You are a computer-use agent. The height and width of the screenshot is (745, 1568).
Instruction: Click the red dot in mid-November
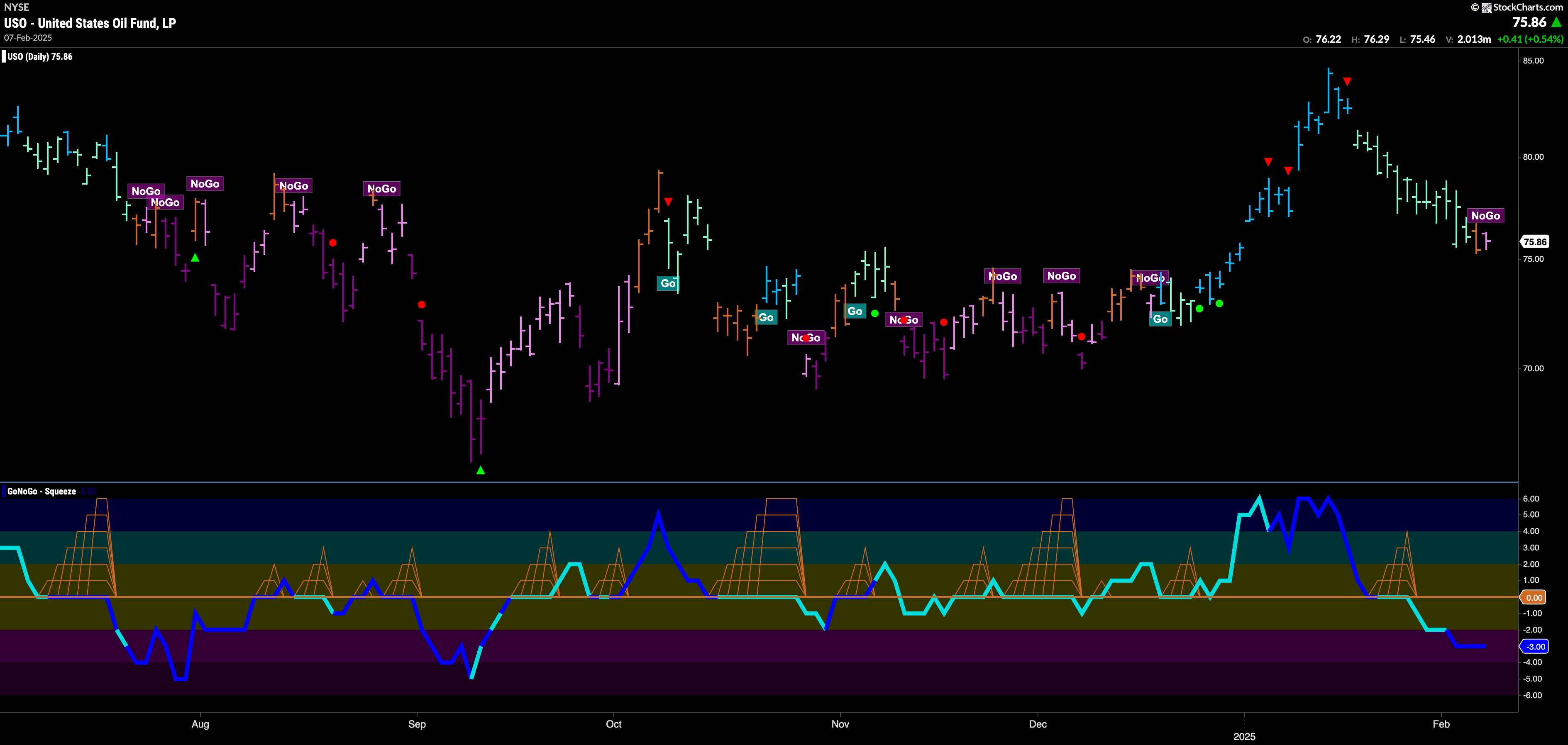pyautogui.click(x=943, y=322)
